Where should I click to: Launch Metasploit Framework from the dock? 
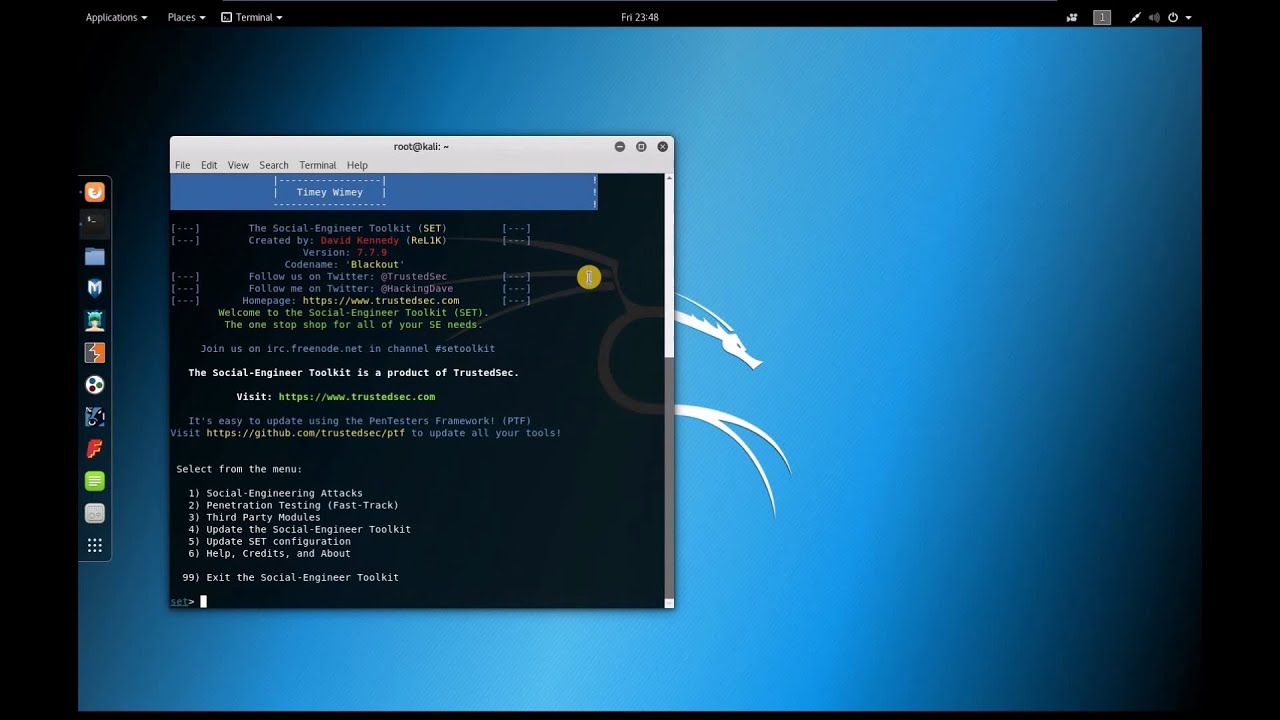click(x=95, y=288)
